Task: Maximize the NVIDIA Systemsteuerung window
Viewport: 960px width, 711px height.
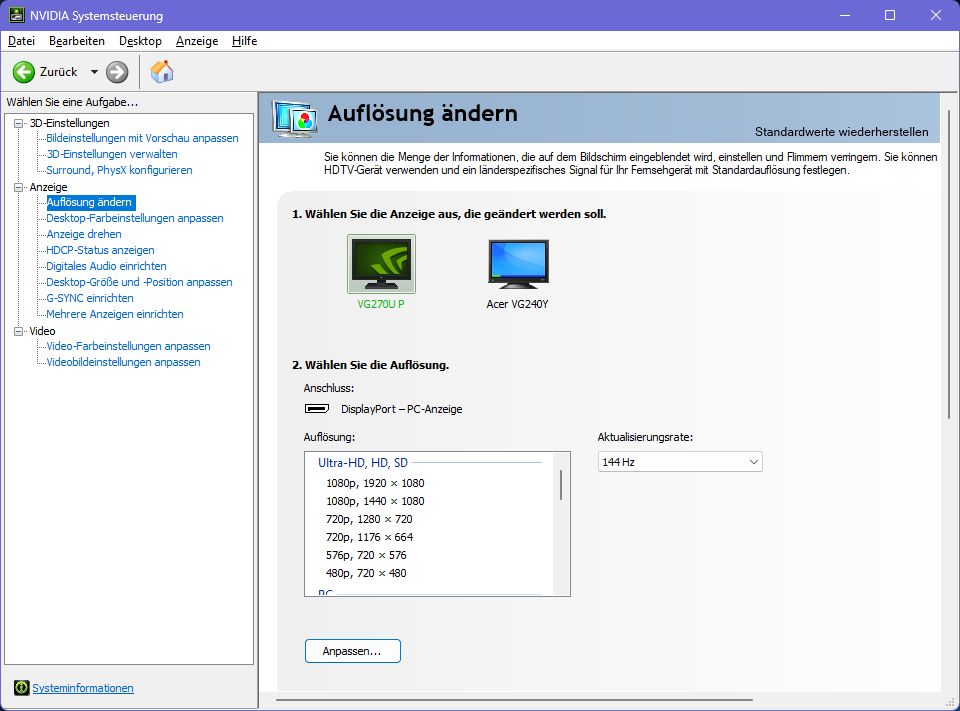Action: (890, 15)
